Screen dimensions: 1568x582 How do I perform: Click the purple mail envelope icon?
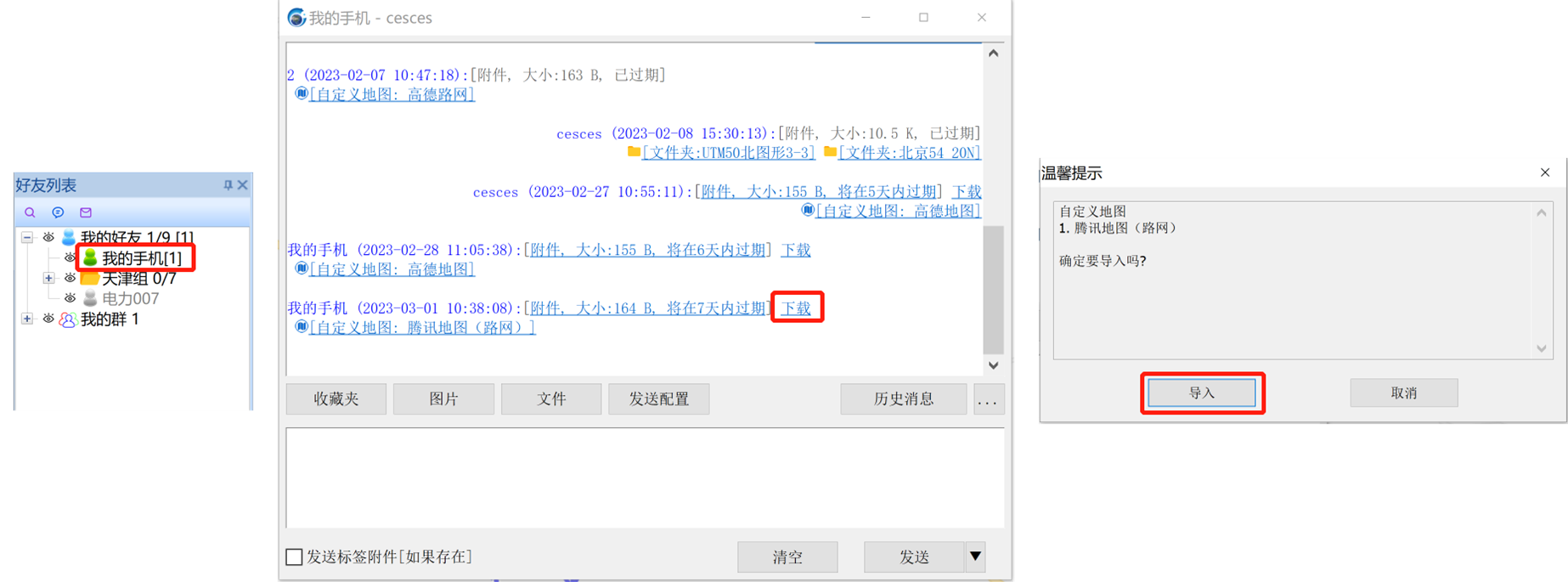point(86,212)
